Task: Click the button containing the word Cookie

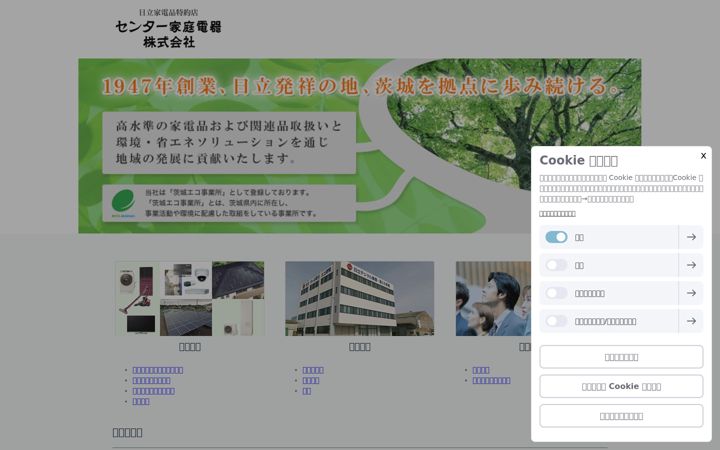Action: click(x=621, y=386)
